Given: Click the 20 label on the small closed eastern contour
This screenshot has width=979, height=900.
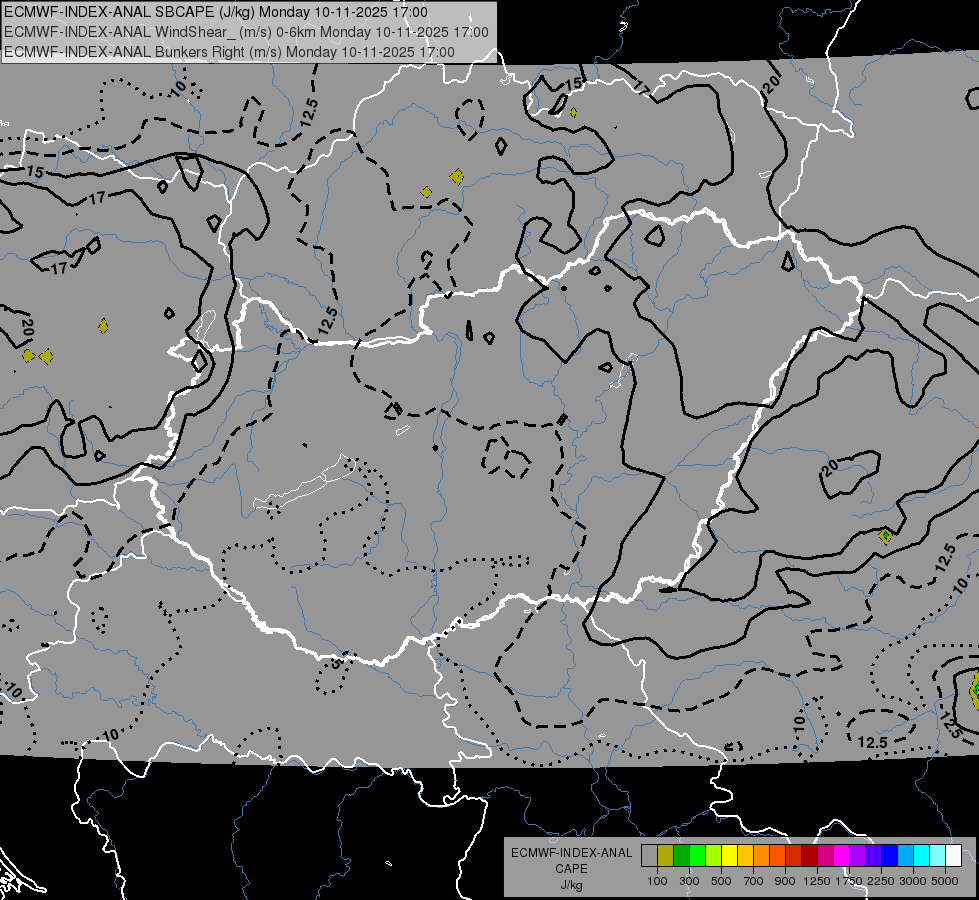Looking at the screenshot, I should (x=830, y=468).
